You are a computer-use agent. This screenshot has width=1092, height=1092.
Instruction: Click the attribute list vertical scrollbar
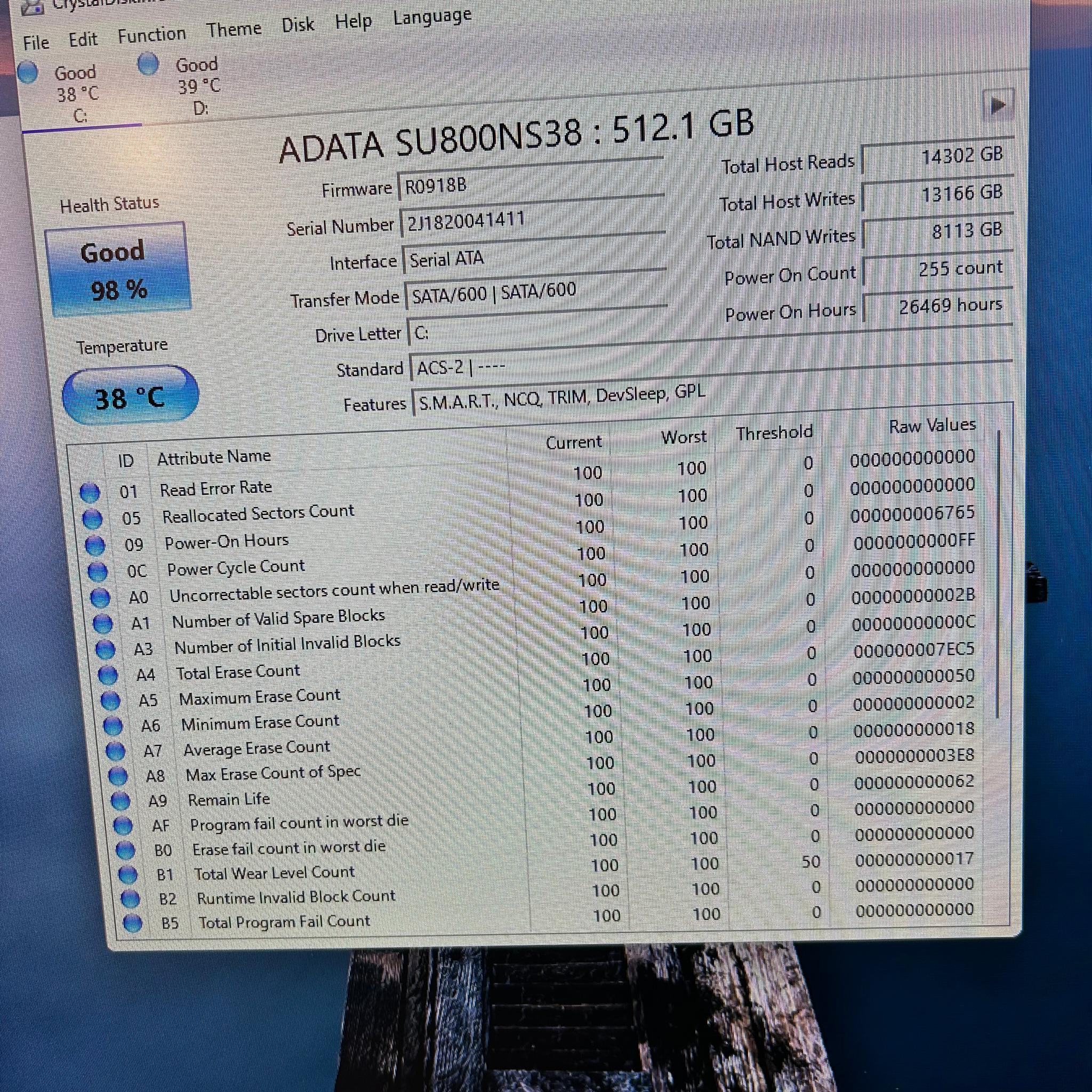(997, 574)
